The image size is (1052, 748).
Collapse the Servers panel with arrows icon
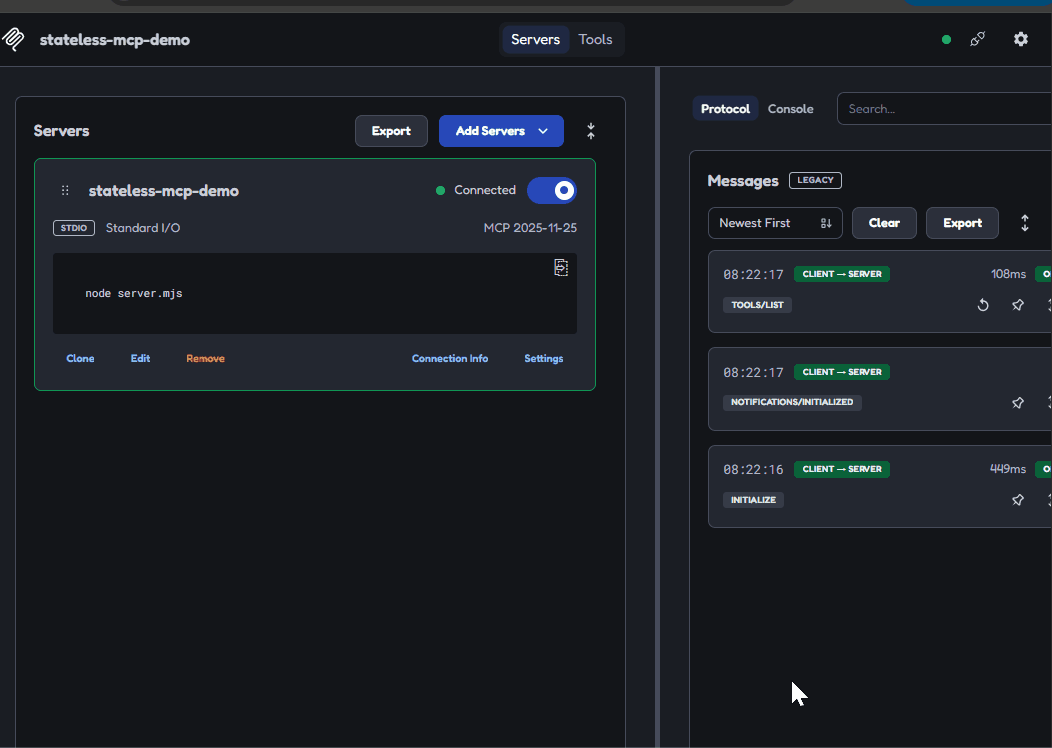tap(590, 131)
